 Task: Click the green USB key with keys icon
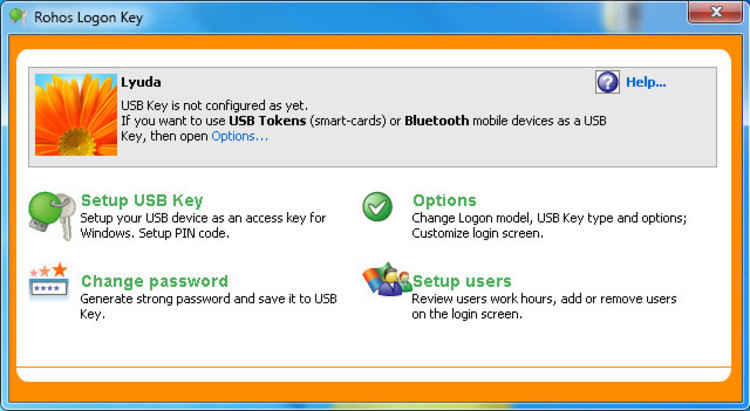pos(52,216)
